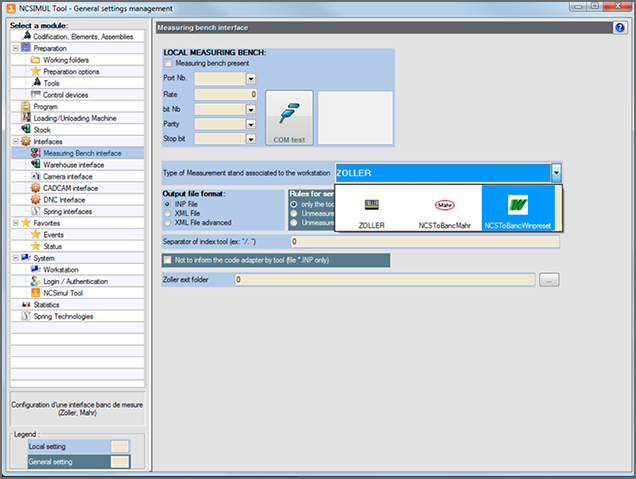Viewport: 636px width, 479px height.
Task: Open the Port Nb. dropdown
Action: click(x=251, y=78)
